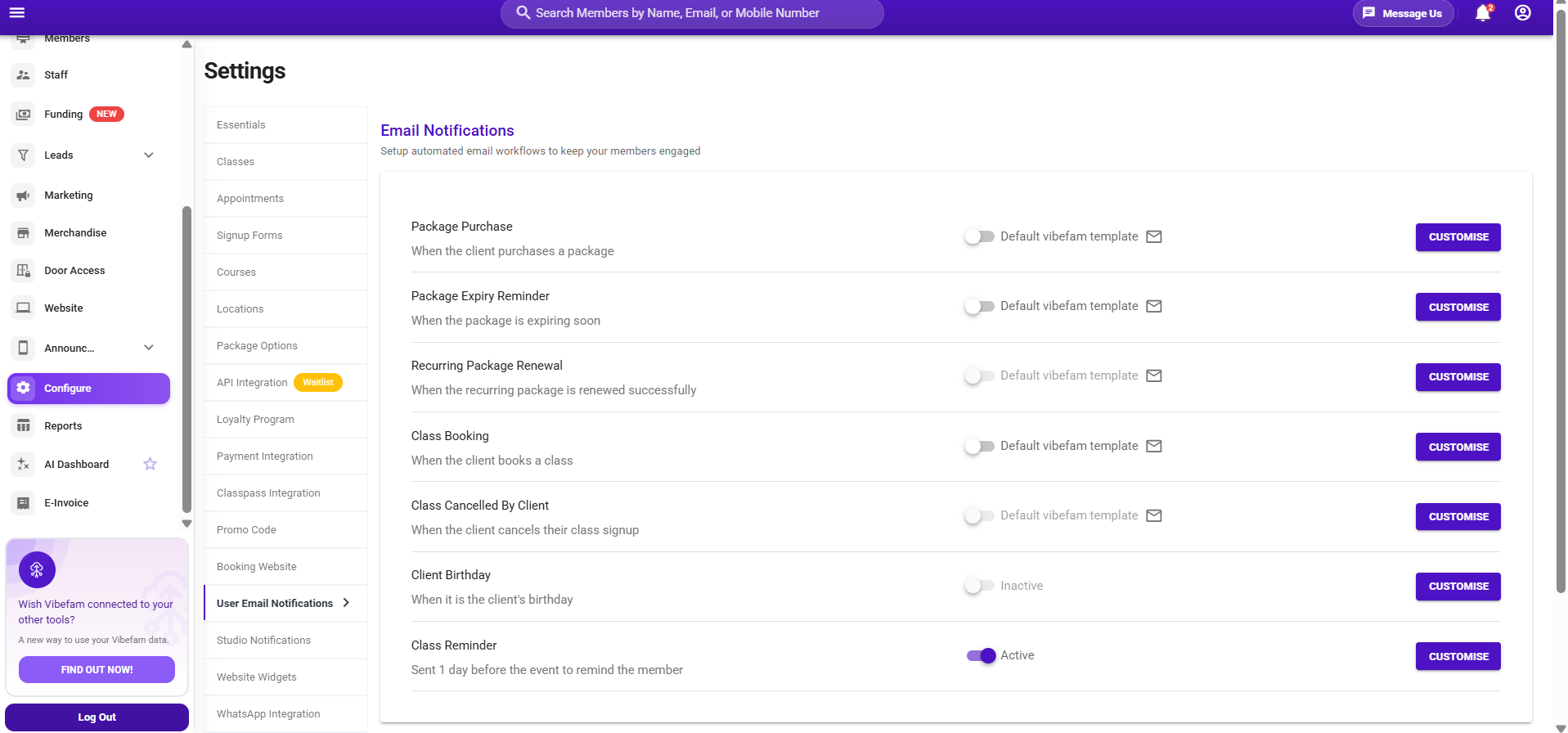This screenshot has height=733, width=1568.
Task: Click the Log Out button
Action: [97, 717]
